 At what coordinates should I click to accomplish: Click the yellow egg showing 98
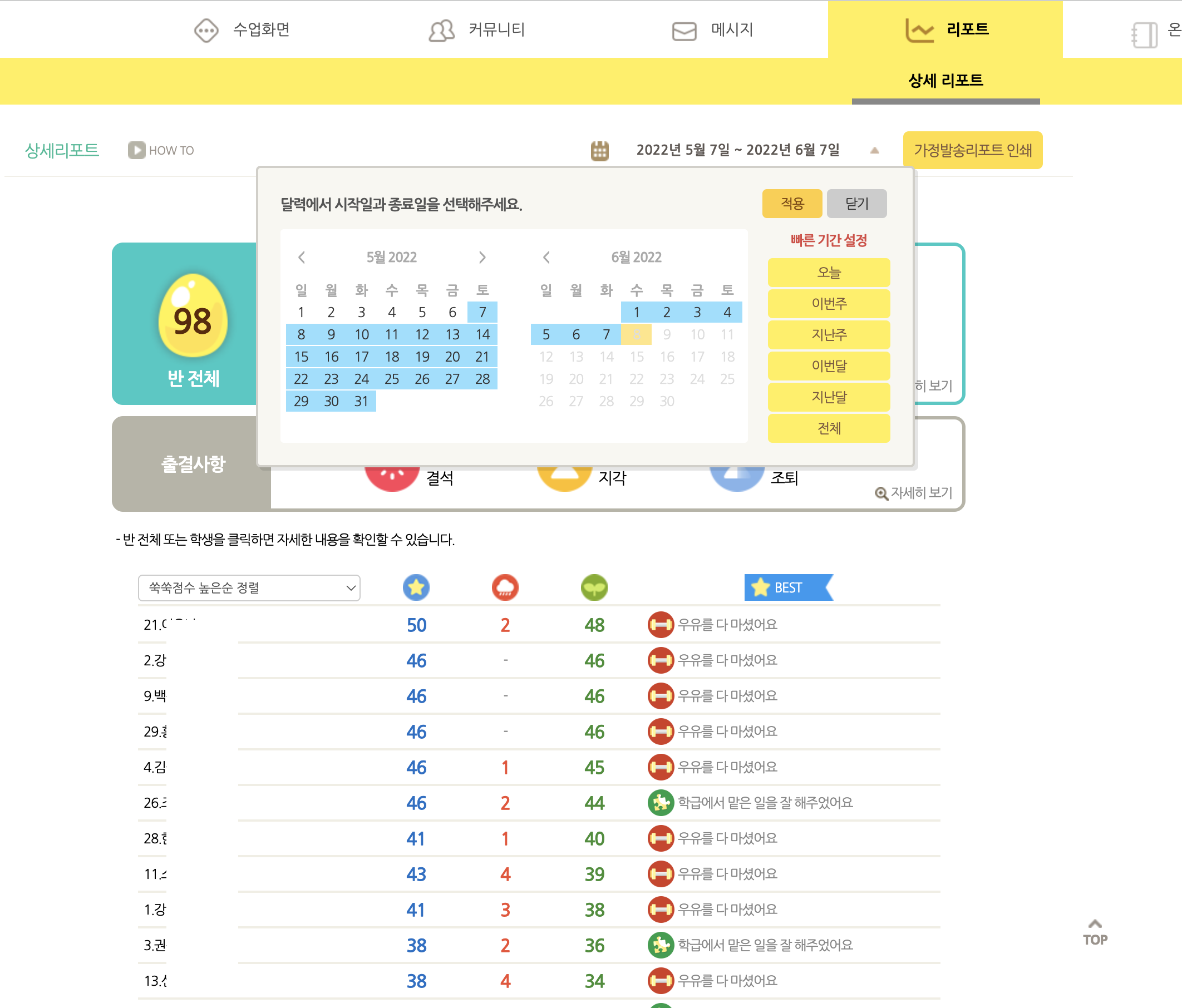point(193,315)
